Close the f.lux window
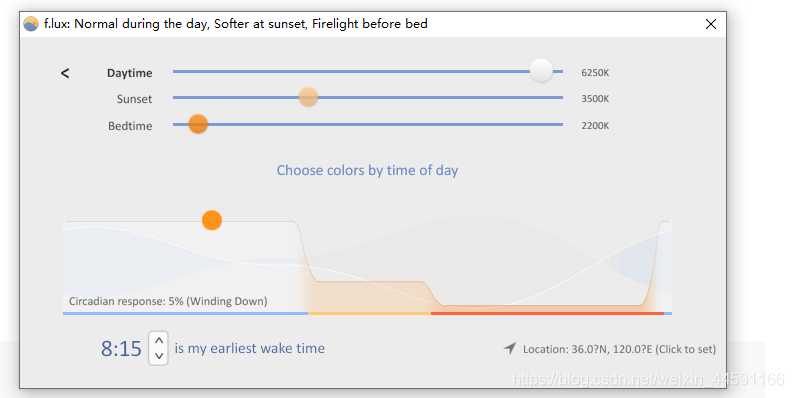Viewport: 794px width, 398px height. point(711,24)
